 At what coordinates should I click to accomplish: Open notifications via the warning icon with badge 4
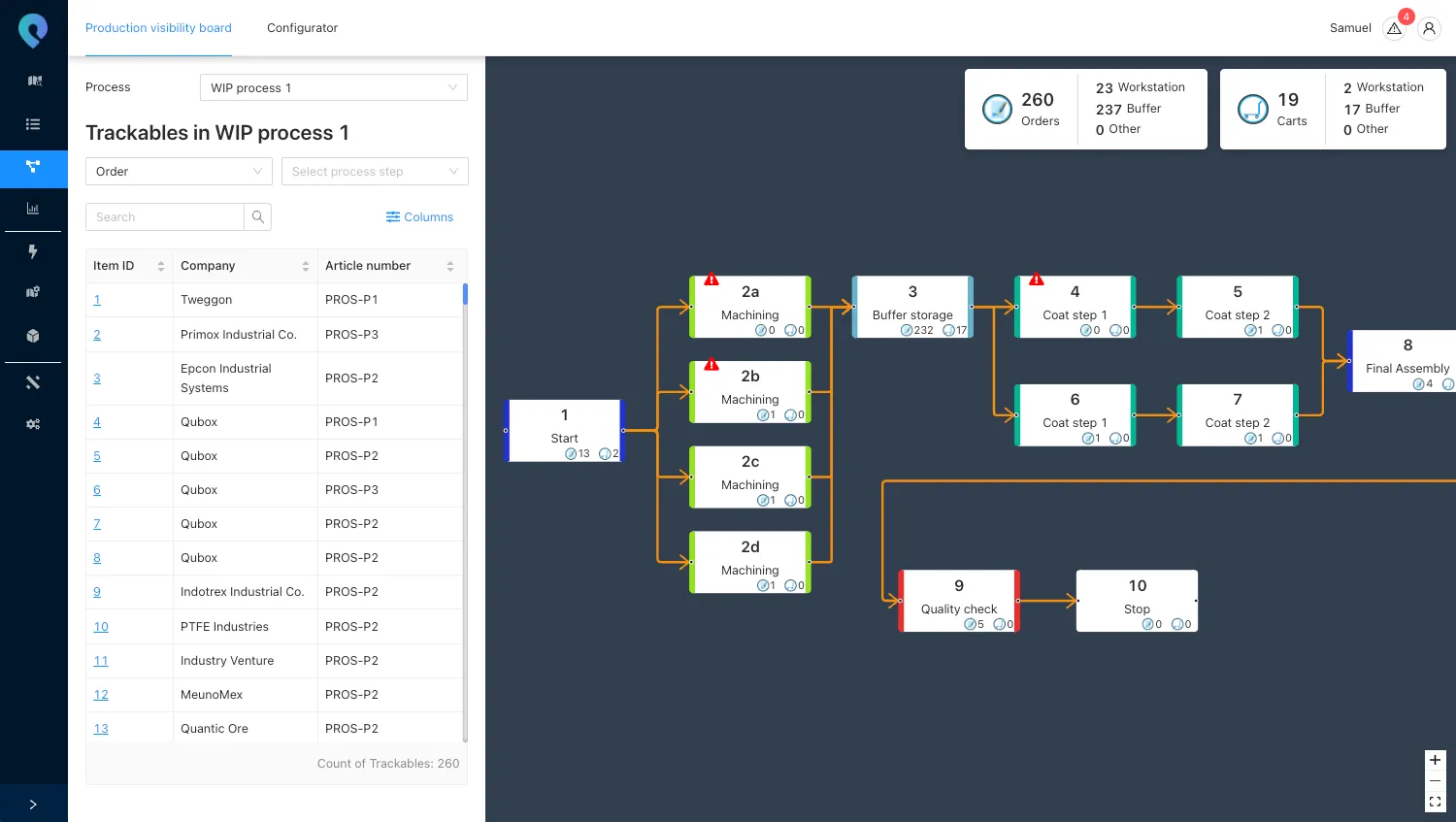tap(1394, 28)
